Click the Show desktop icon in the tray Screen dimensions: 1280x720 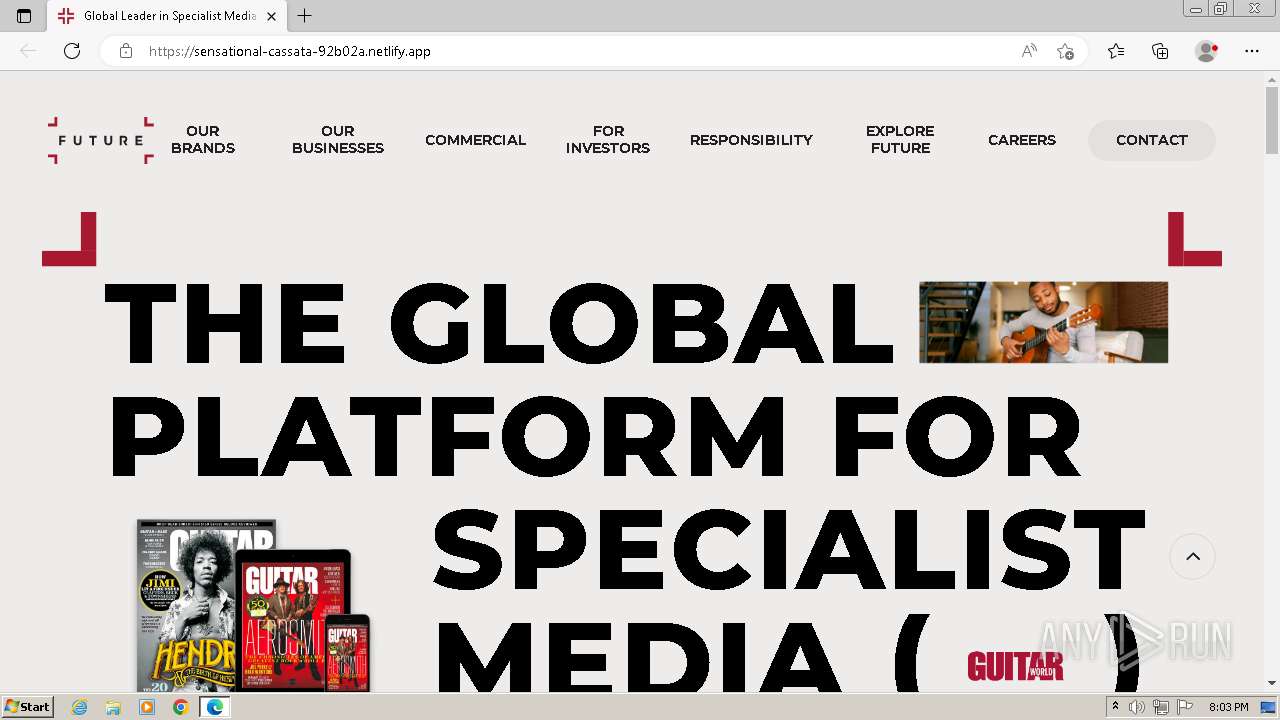point(1268,707)
